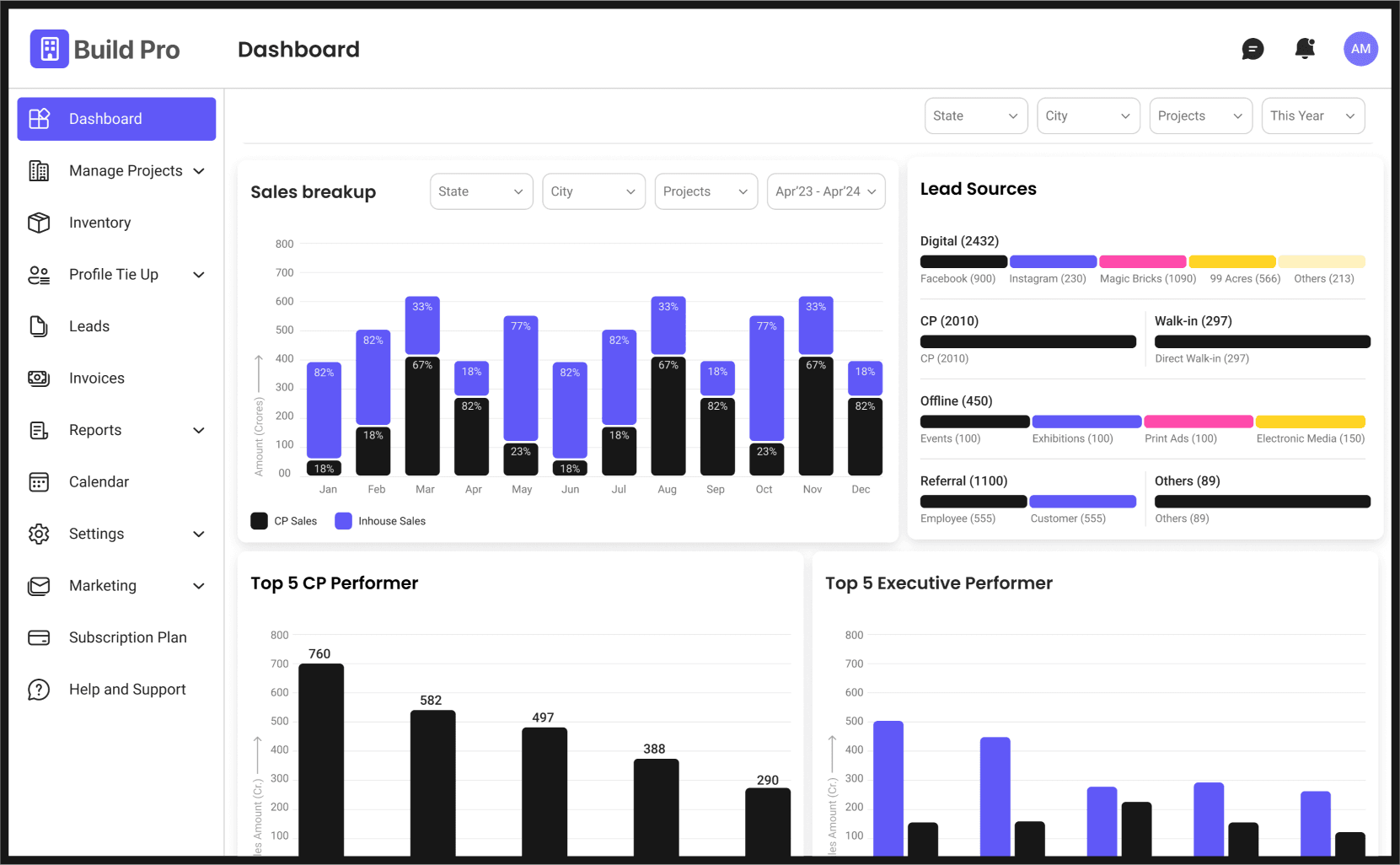Open the This Year dropdown
1400x865 pixels.
(1313, 116)
